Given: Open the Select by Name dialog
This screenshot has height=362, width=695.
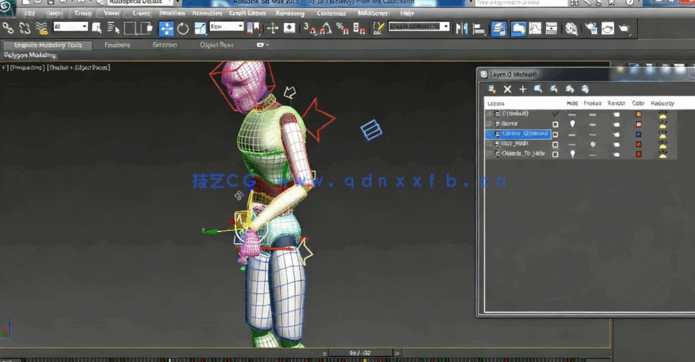Looking at the screenshot, I should tap(113, 28).
